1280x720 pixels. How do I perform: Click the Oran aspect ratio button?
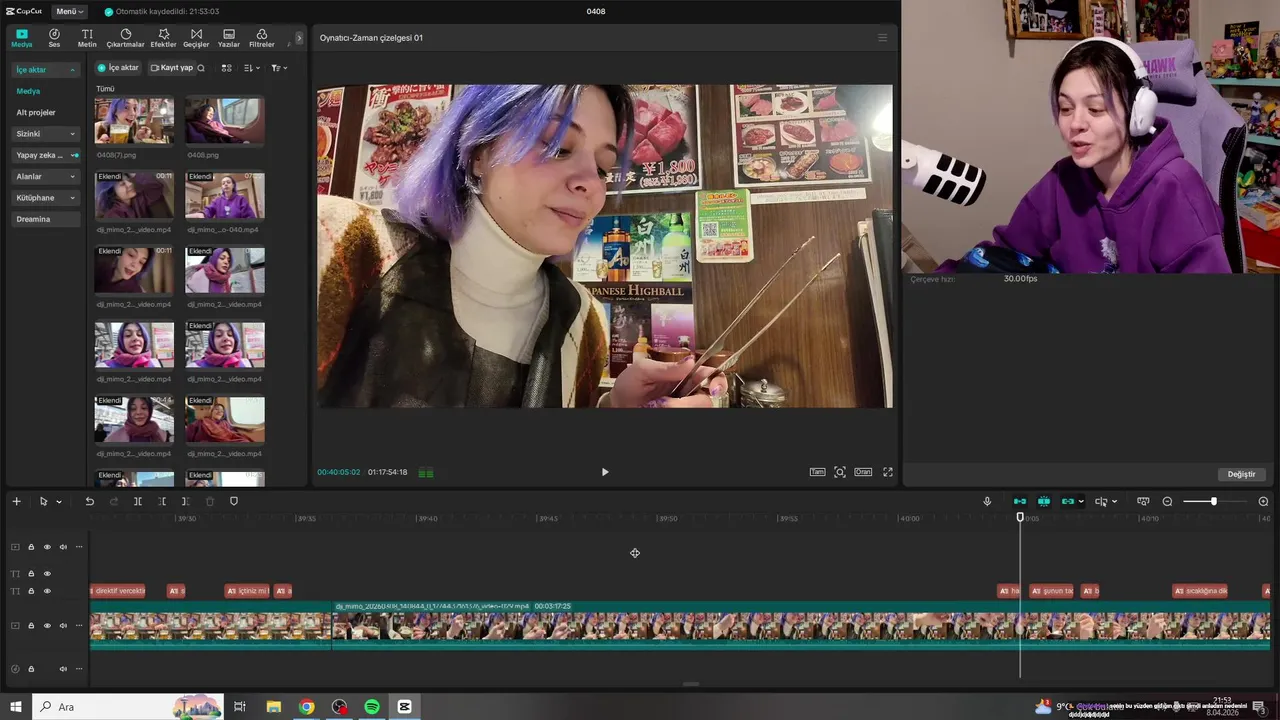(x=863, y=472)
